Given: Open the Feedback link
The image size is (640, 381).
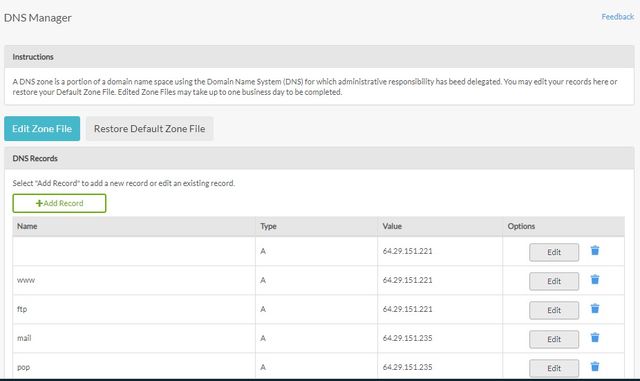Looking at the screenshot, I should coord(618,17).
